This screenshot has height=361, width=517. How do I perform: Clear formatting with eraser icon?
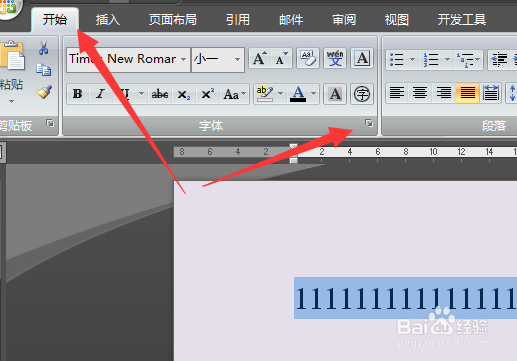tap(308, 59)
